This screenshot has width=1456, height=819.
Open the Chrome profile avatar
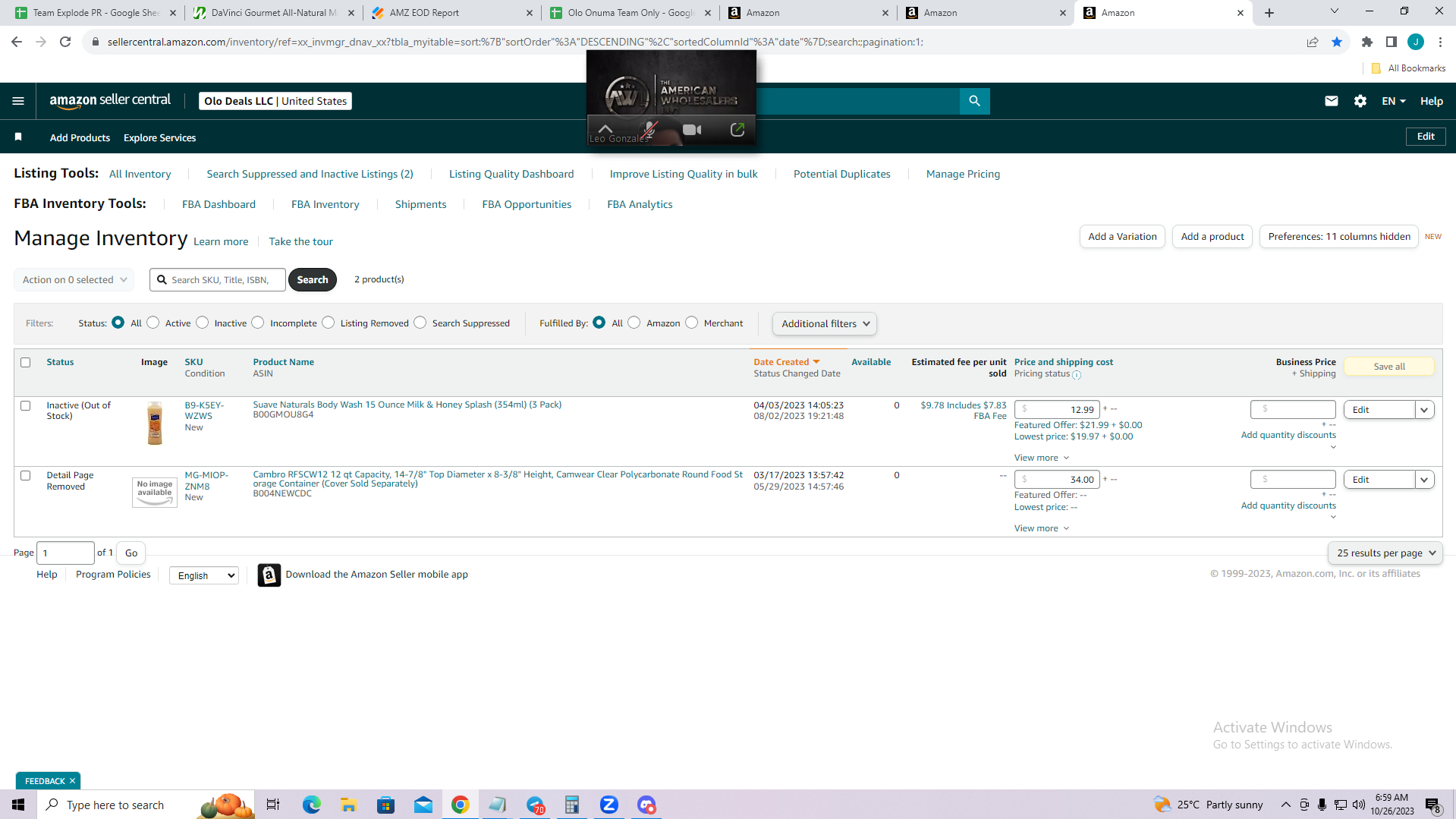point(1416,42)
